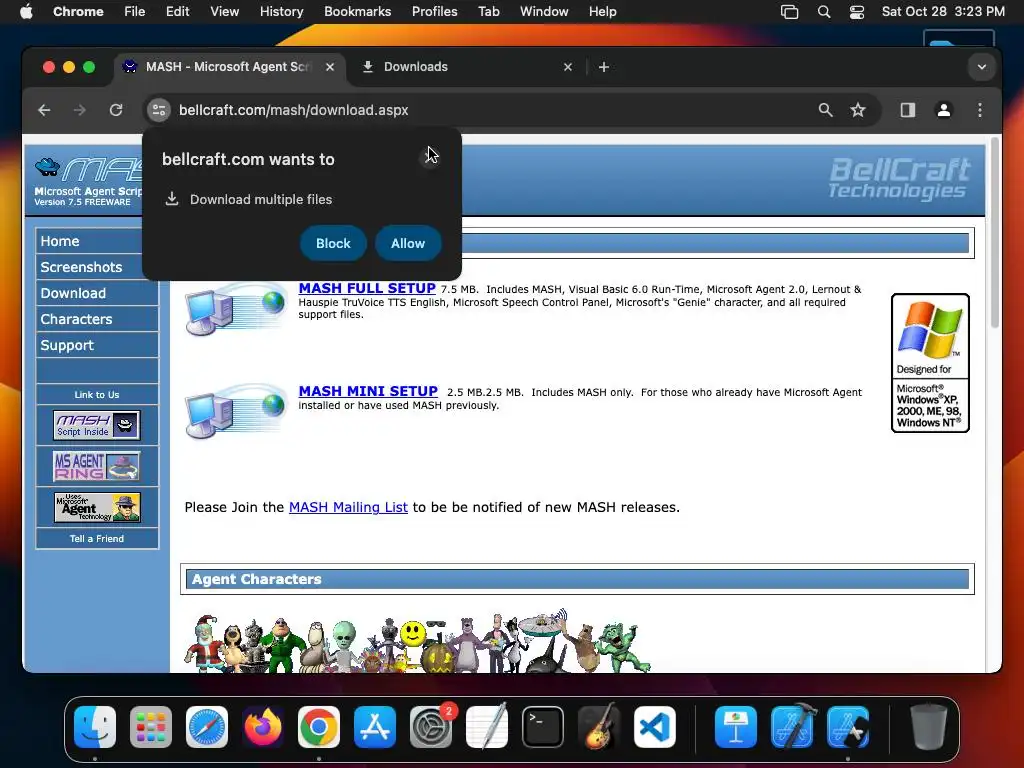The width and height of the screenshot is (1024, 768).
Task: Open Firefox from the Dock
Action: coord(263,727)
